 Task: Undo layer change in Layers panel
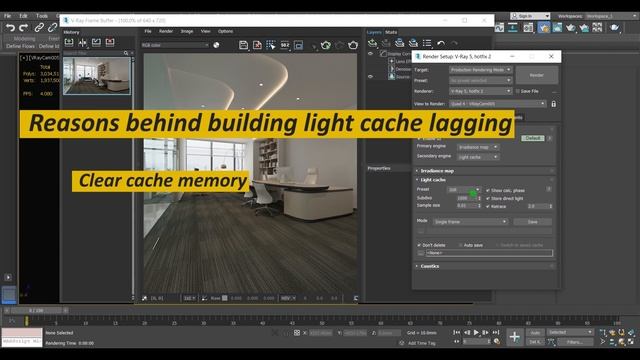(x=441, y=43)
